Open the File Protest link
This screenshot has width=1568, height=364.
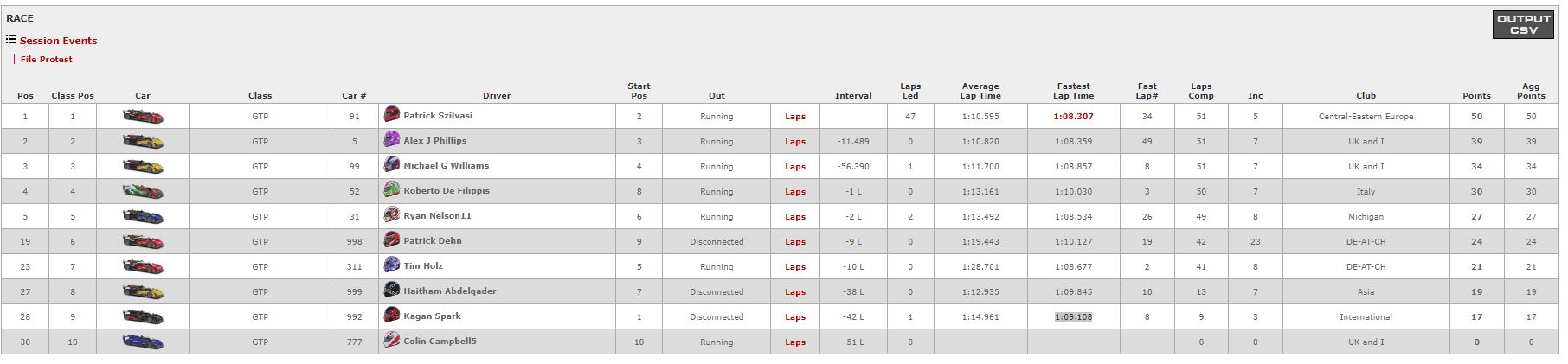[x=46, y=59]
